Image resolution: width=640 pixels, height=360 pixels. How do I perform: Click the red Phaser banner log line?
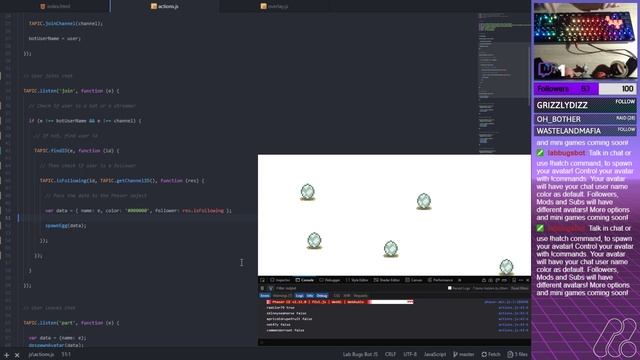340,302
